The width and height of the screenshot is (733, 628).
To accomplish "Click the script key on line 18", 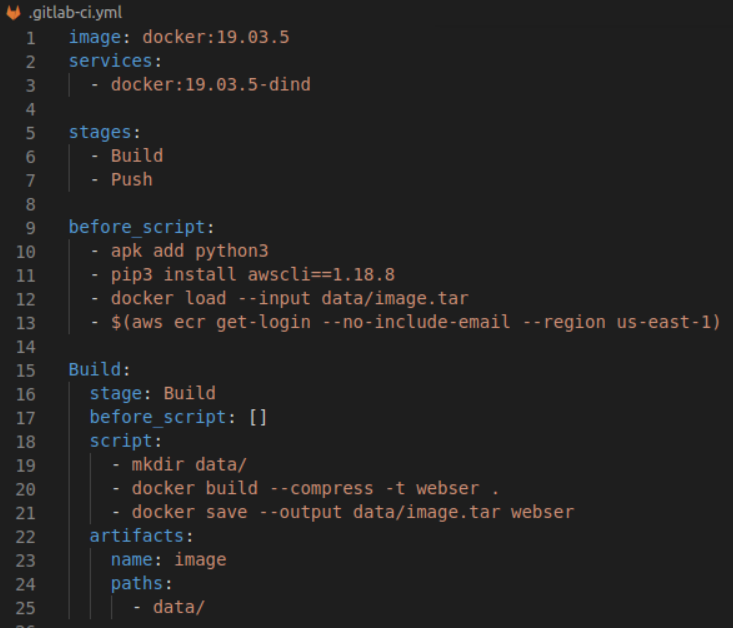I will point(121,441).
